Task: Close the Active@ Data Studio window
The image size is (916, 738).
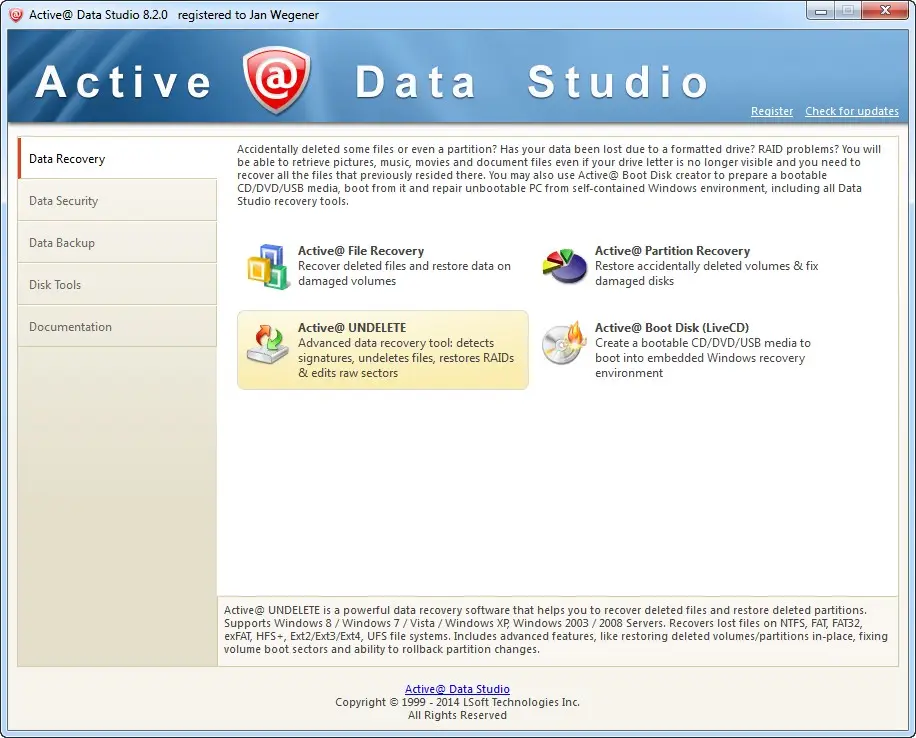Action: 885,11
